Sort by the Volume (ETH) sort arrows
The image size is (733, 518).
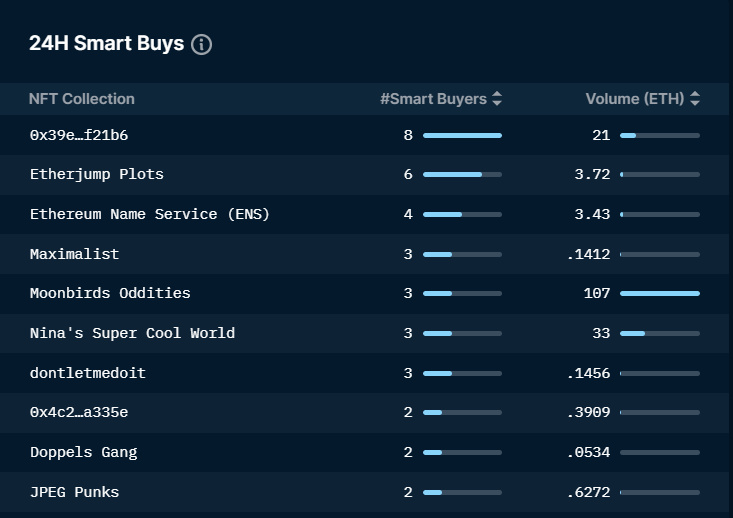(x=695, y=99)
